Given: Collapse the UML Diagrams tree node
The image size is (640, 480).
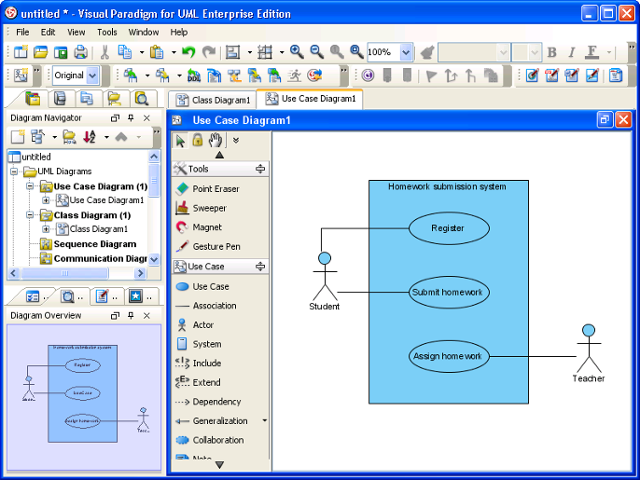Looking at the screenshot, I should (14, 171).
